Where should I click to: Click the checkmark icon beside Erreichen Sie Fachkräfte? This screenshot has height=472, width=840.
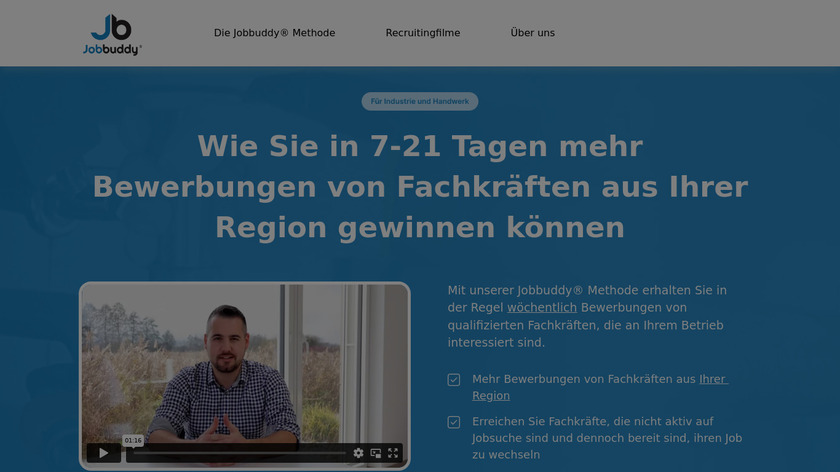click(x=454, y=422)
